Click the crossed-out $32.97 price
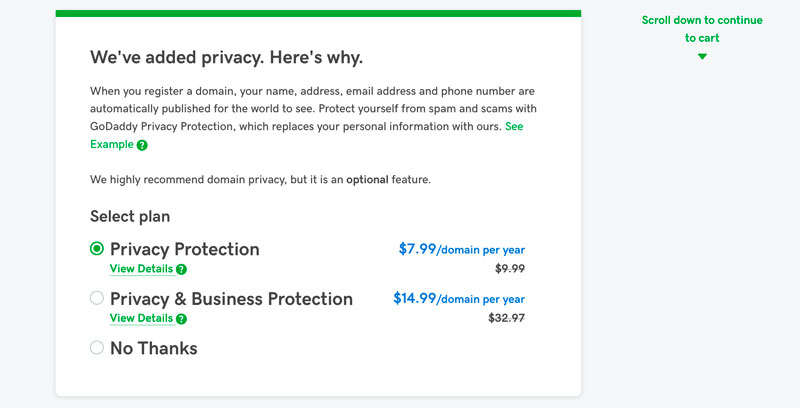The image size is (800, 408). click(506, 318)
